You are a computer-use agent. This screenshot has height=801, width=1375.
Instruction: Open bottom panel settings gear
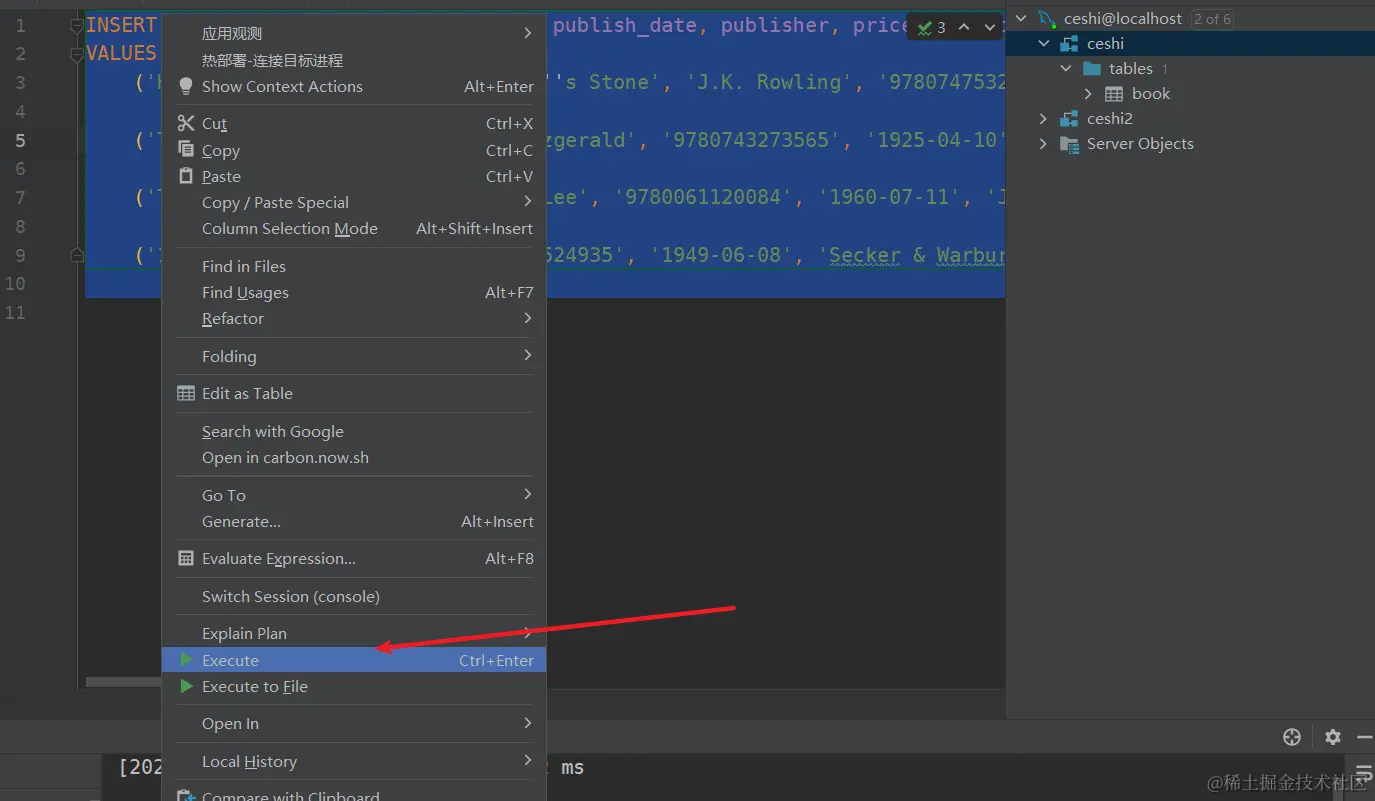(x=1332, y=737)
